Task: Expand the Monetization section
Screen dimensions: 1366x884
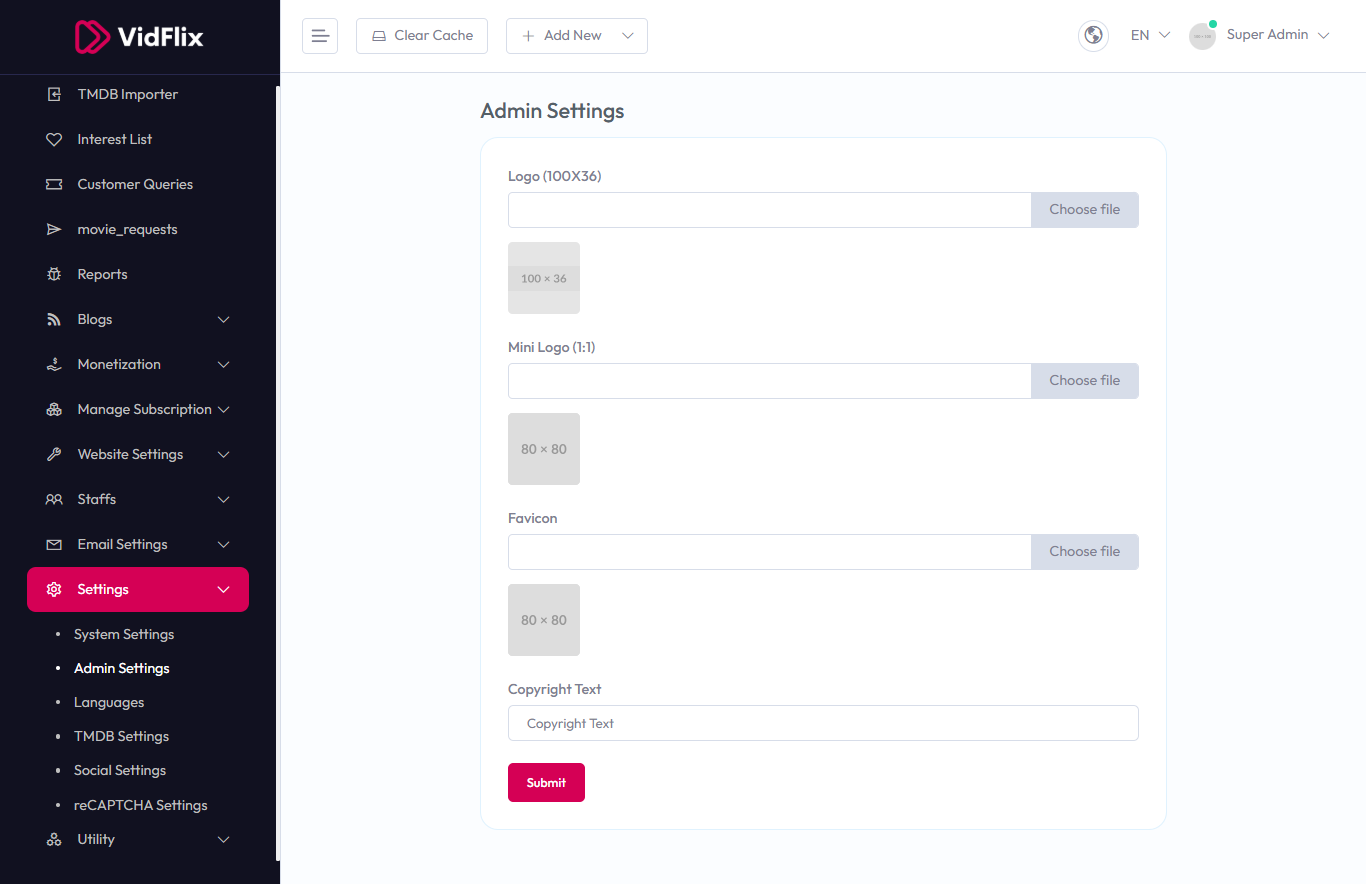Action: (x=120, y=364)
